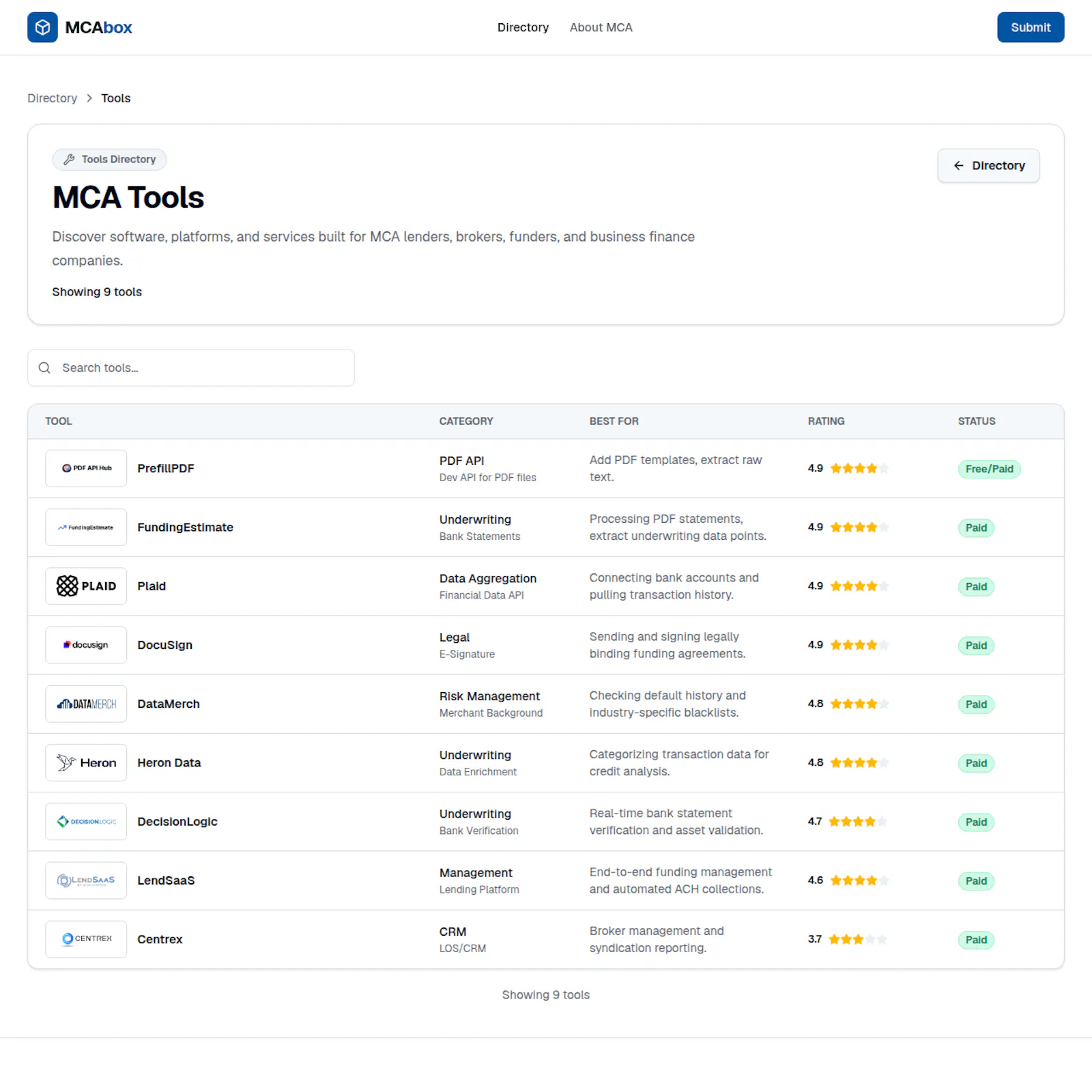Viewport: 1092px width, 1092px height.
Task: Click the Tools breadcrumb item
Action: tap(116, 98)
